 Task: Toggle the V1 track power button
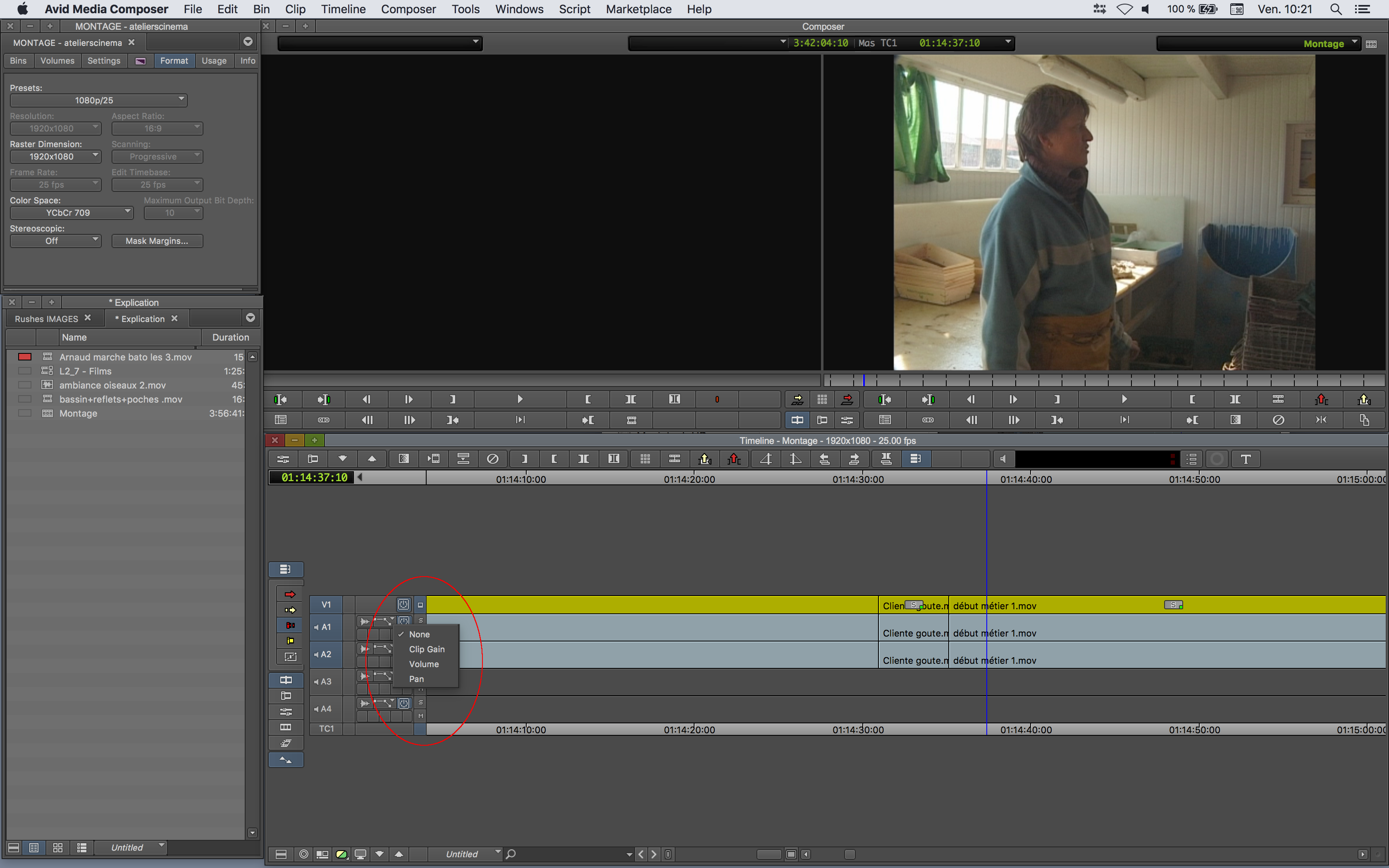[403, 604]
